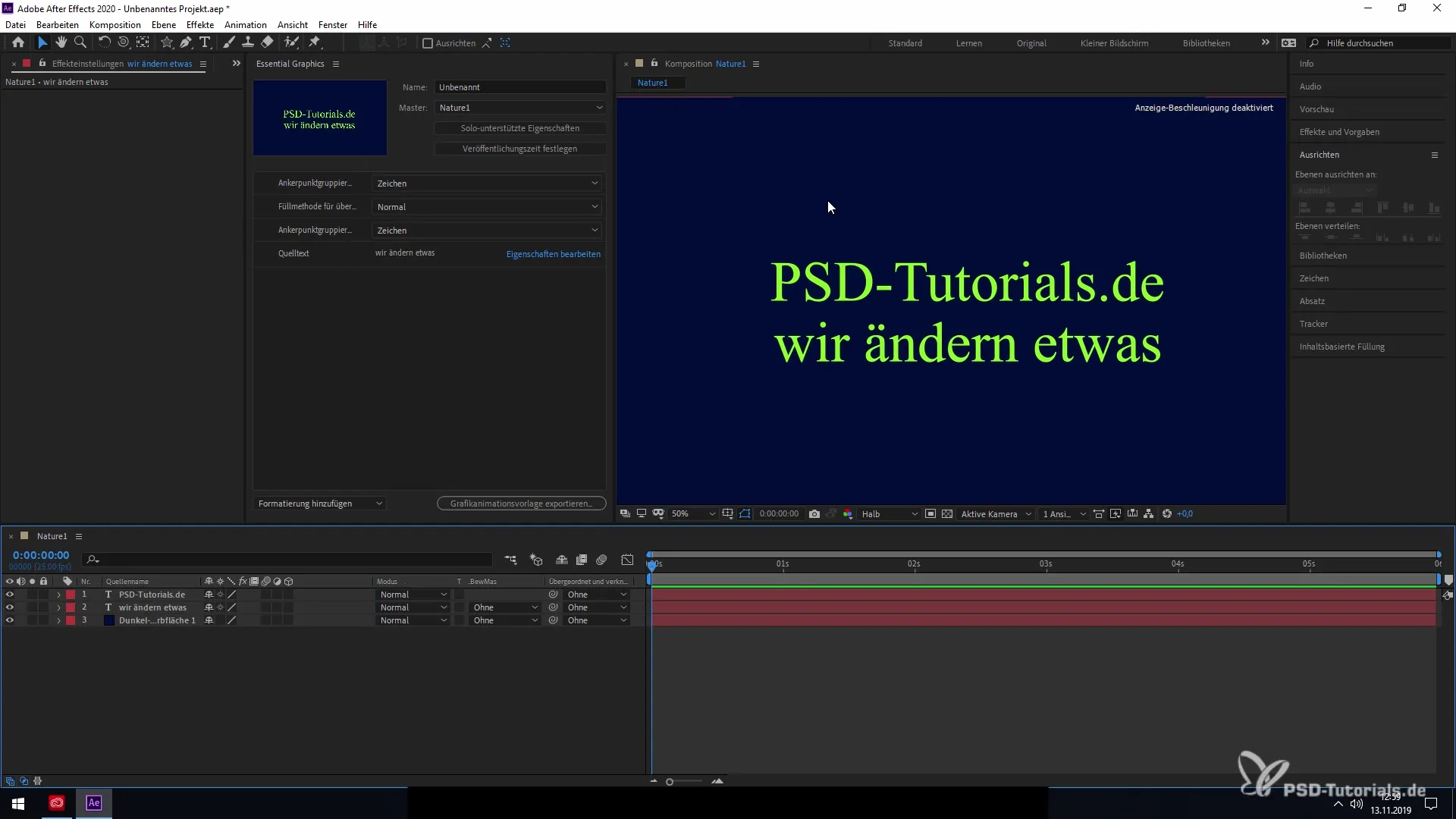Click the Home icon in toolbar

coord(18,42)
